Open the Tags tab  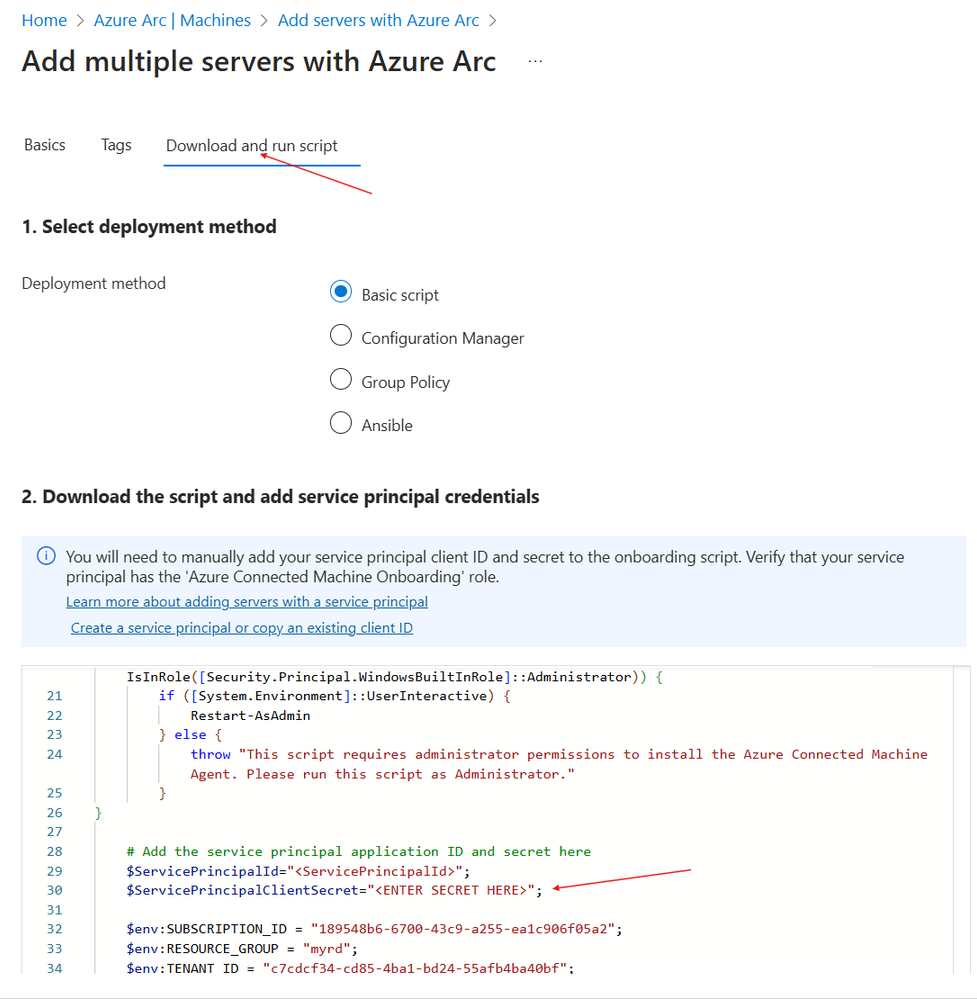(x=116, y=145)
